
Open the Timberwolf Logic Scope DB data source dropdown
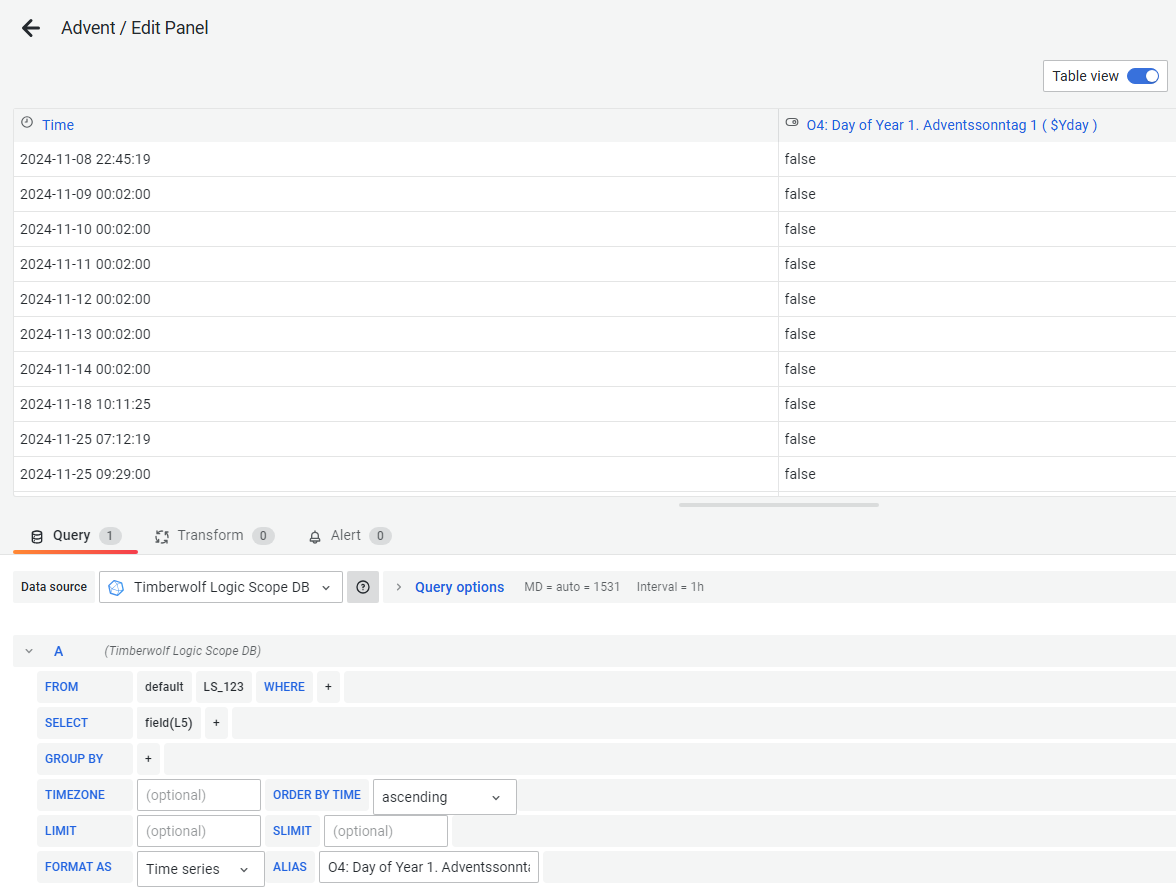[220, 587]
